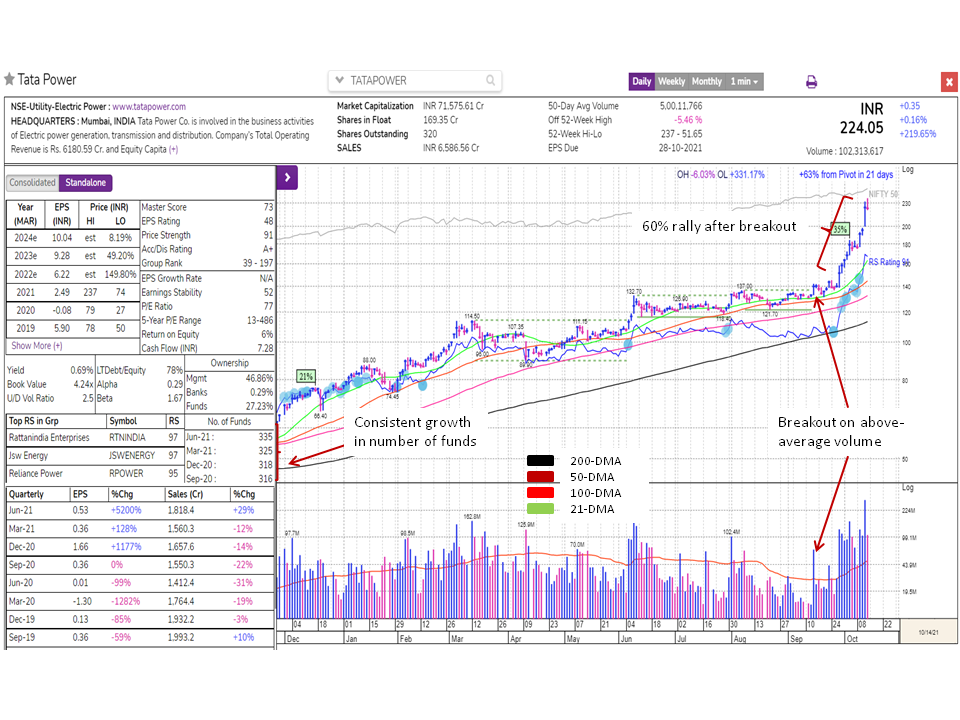960x720 pixels.
Task: Click the RTNINDIA symbol in group list
Action: coord(127,438)
